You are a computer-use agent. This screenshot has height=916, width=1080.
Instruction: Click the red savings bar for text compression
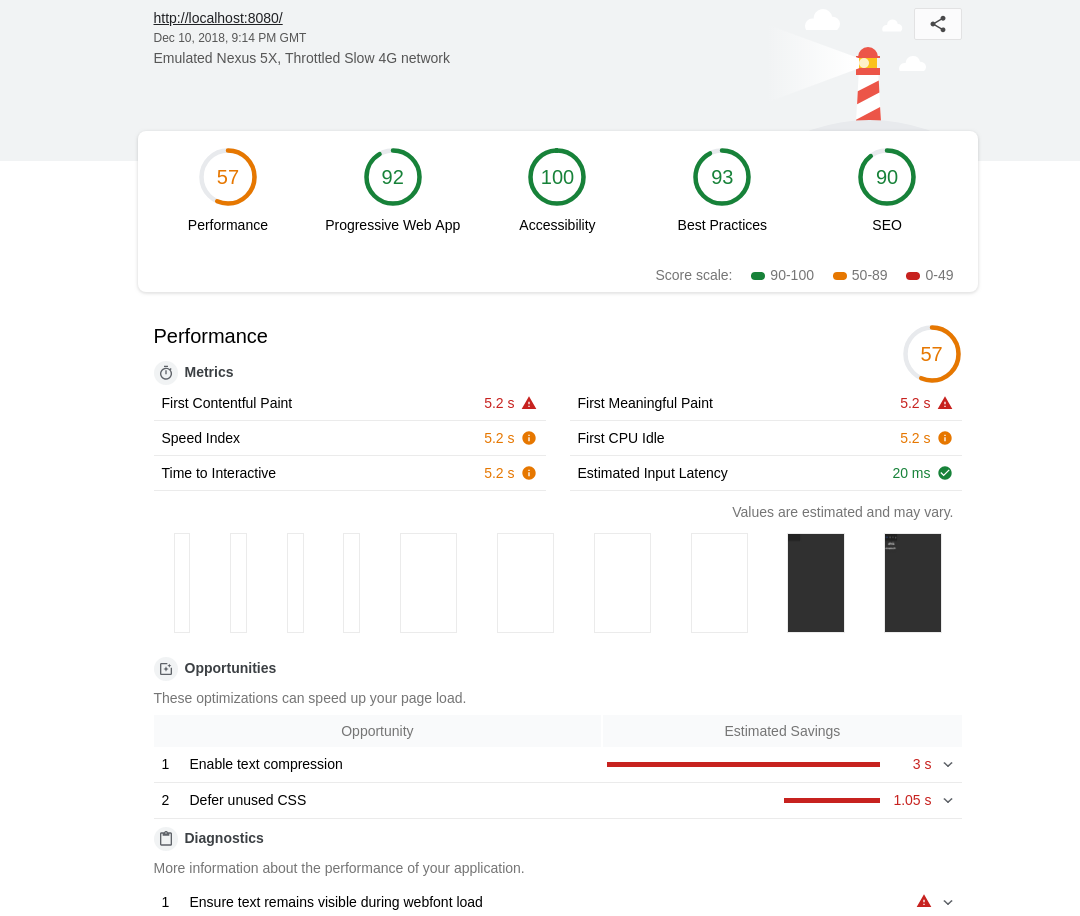743,765
